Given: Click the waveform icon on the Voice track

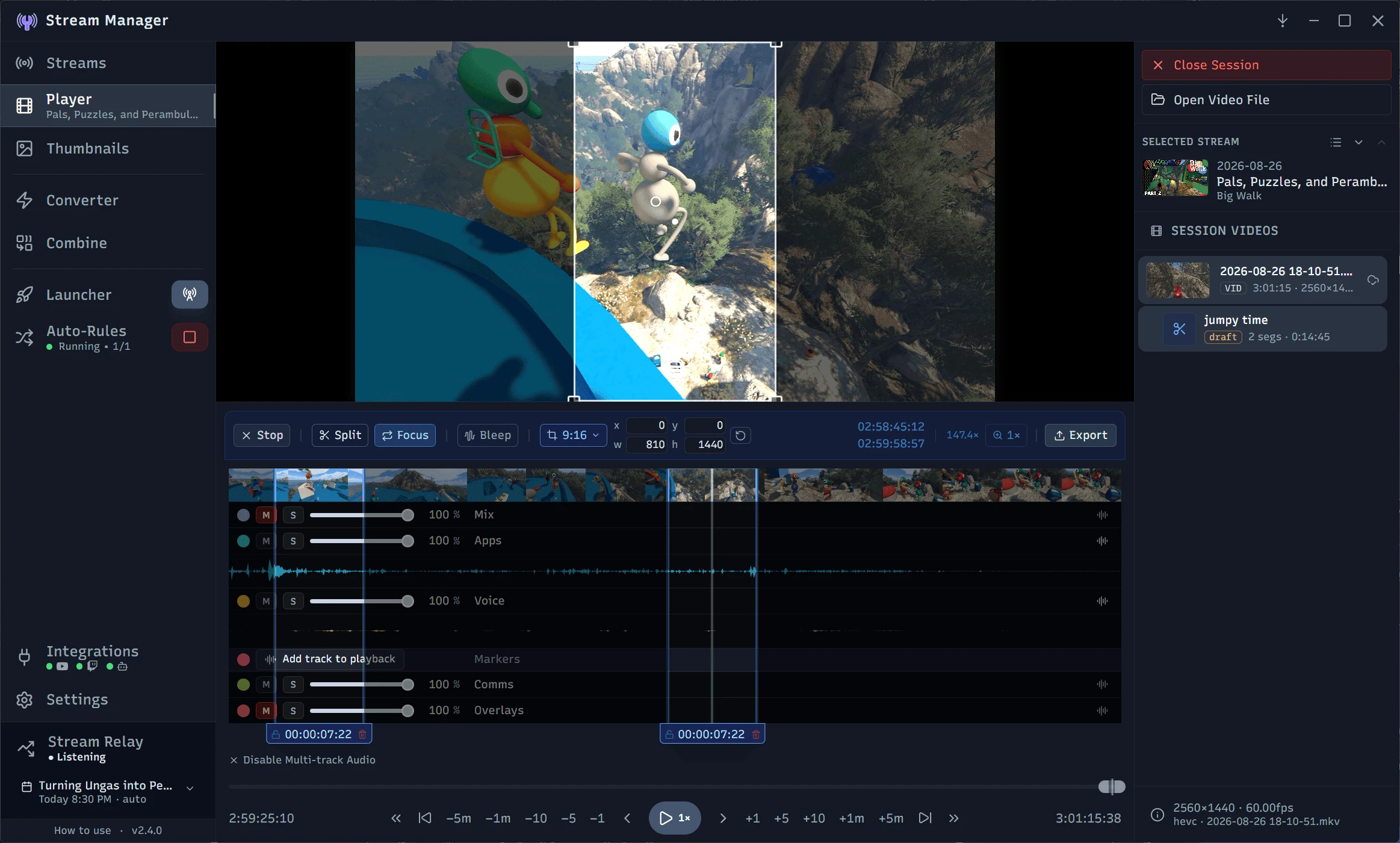Looking at the screenshot, I should tap(1102, 601).
